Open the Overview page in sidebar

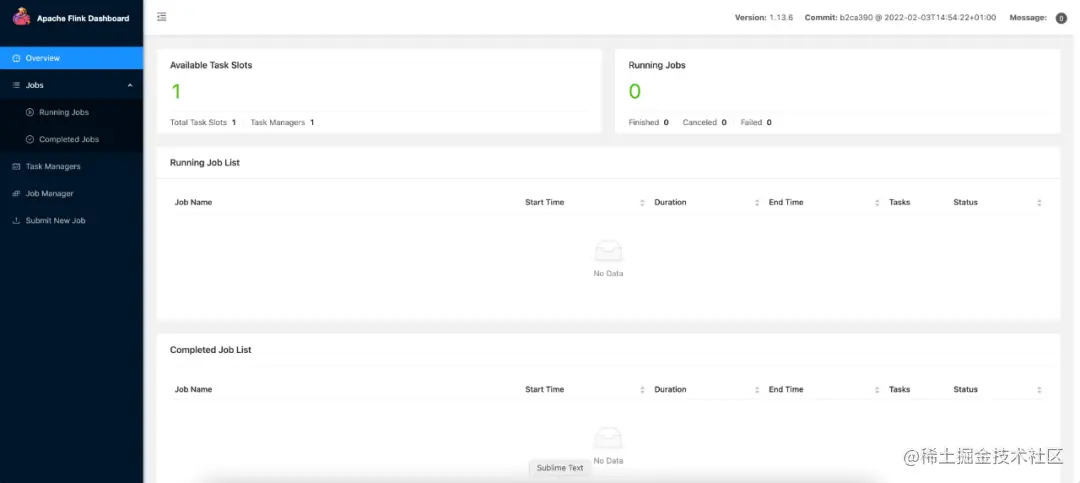click(72, 58)
